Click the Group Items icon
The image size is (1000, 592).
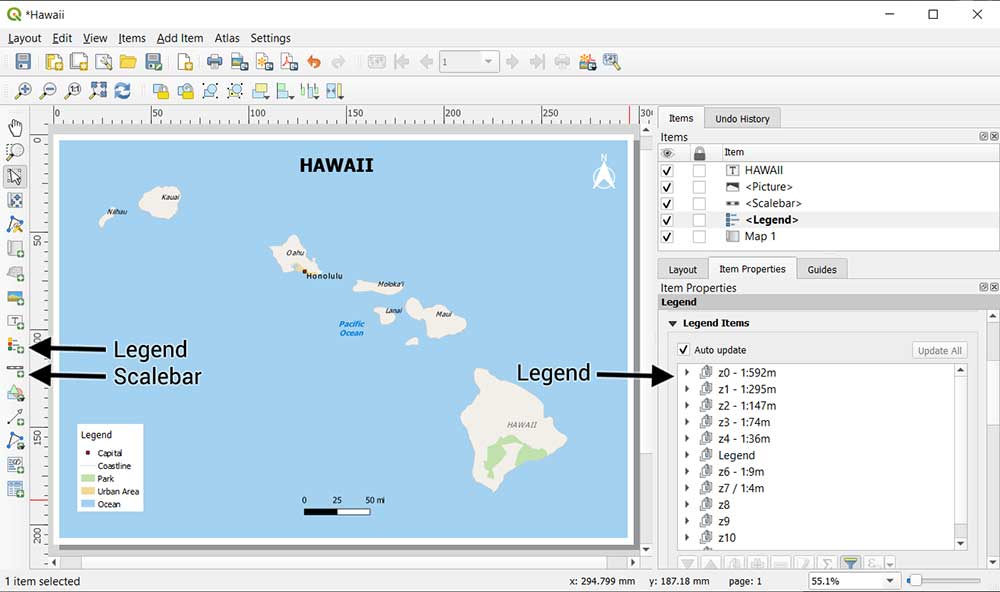tap(210, 91)
